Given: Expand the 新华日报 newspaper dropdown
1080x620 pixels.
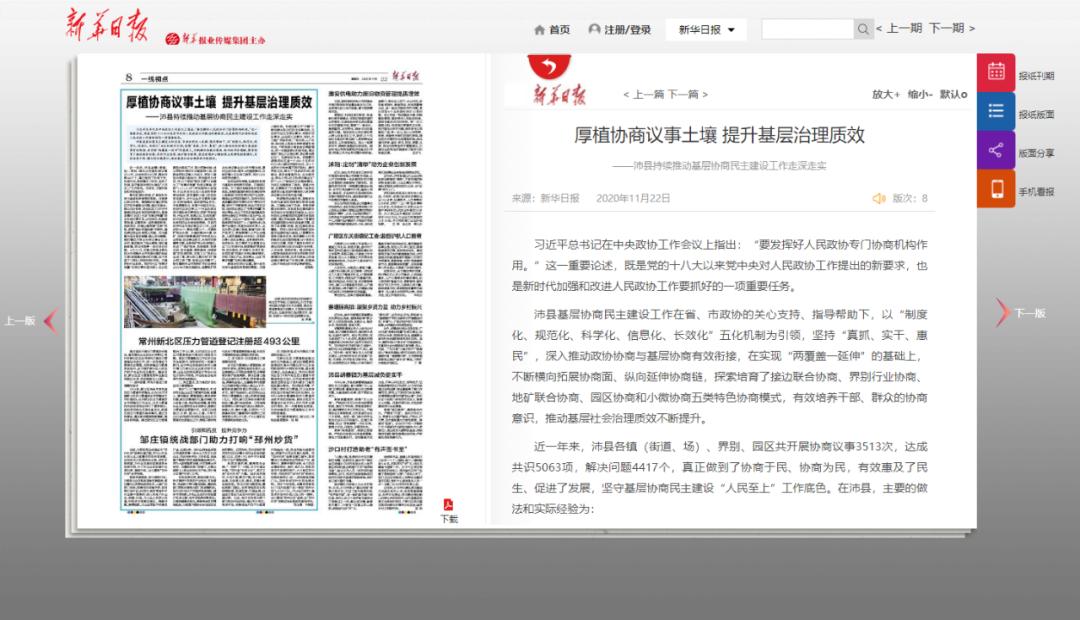Looking at the screenshot, I should [706, 29].
